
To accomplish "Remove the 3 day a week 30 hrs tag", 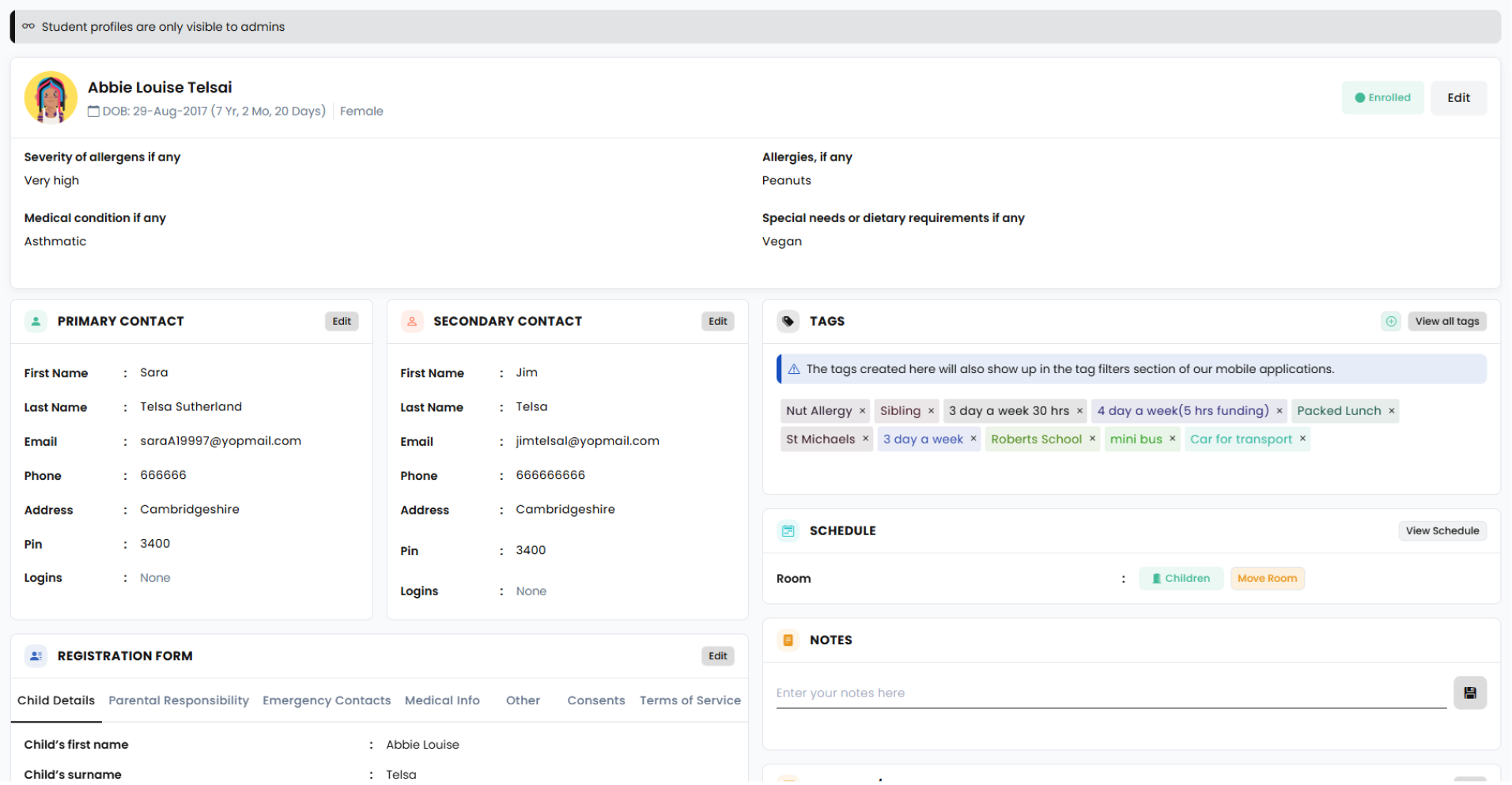I will tap(1079, 411).
